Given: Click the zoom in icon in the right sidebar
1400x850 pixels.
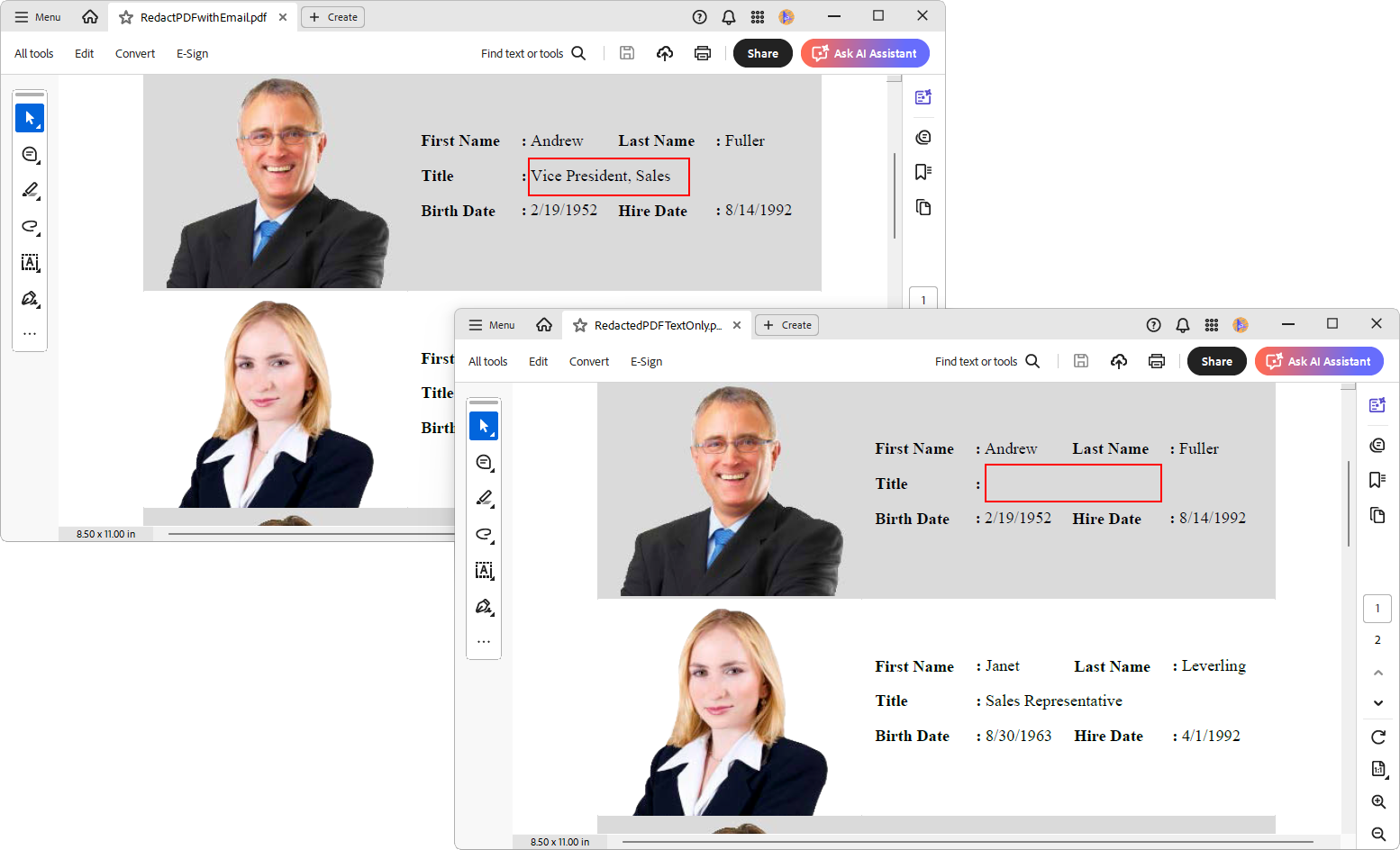Looking at the screenshot, I should point(1377,801).
